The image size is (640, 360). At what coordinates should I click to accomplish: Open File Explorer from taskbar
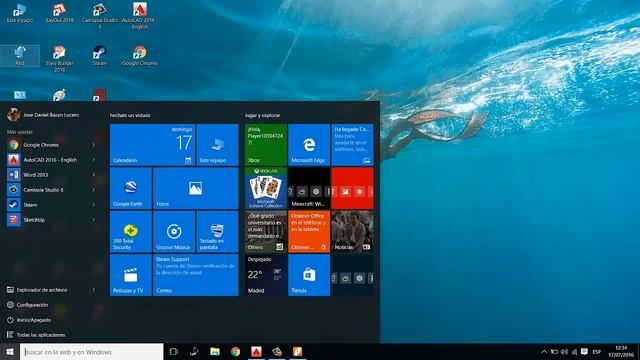pos(215,352)
